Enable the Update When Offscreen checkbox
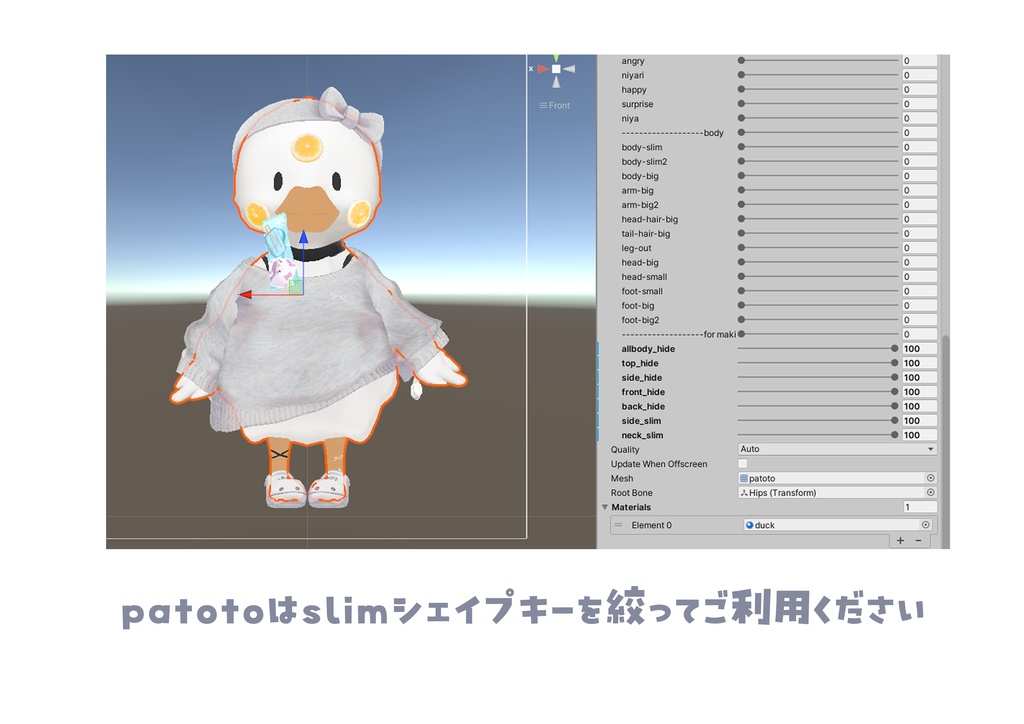Image resolution: width=1024 pixels, height=724 pixels. 743,463
